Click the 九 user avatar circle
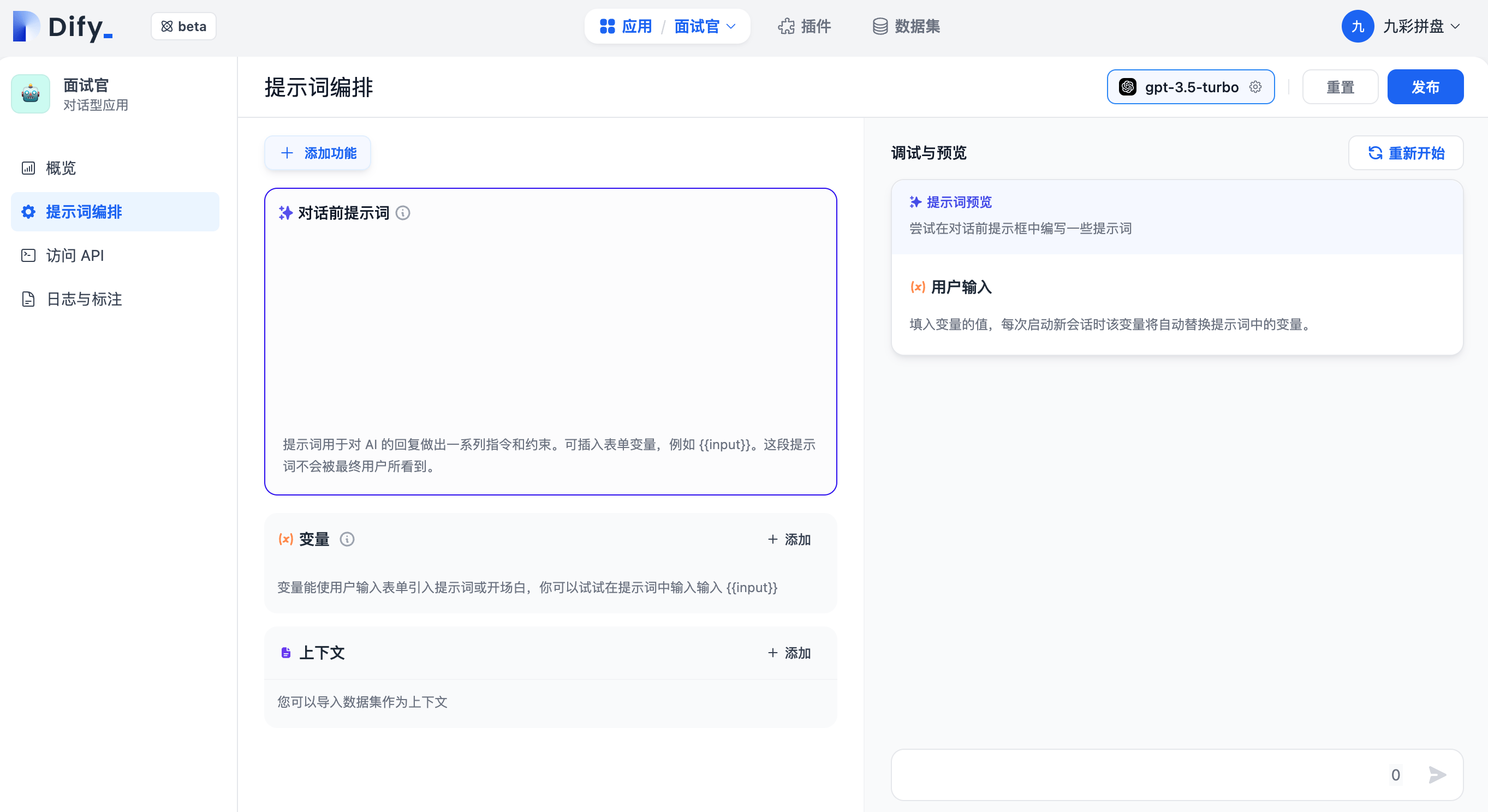This screenshot has height=812, width=1488. [x=1357, y=27]
